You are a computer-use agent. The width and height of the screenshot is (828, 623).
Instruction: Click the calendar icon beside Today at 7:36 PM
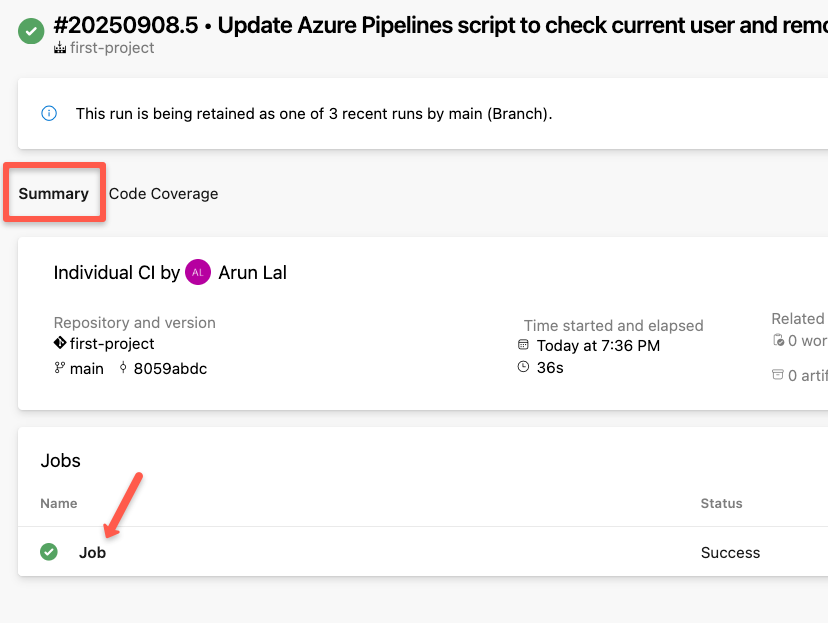[x=524, y=344]
